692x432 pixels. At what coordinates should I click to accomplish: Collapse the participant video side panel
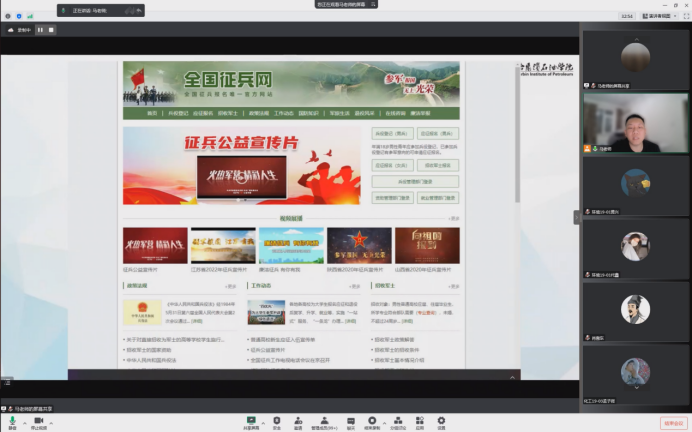pyautogui.click(x=576, y=217)
